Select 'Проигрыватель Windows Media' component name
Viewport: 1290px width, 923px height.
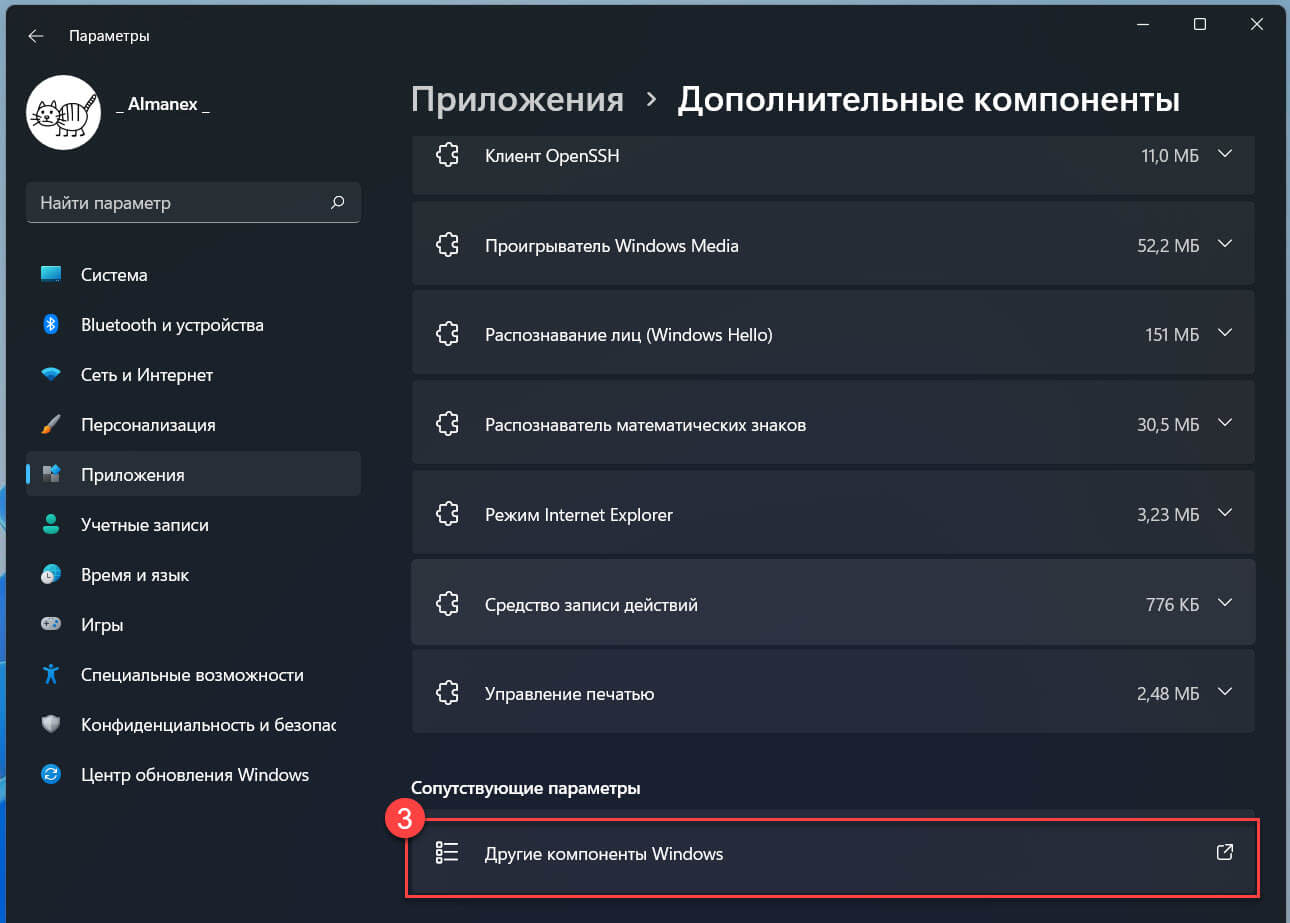(612, 246)
